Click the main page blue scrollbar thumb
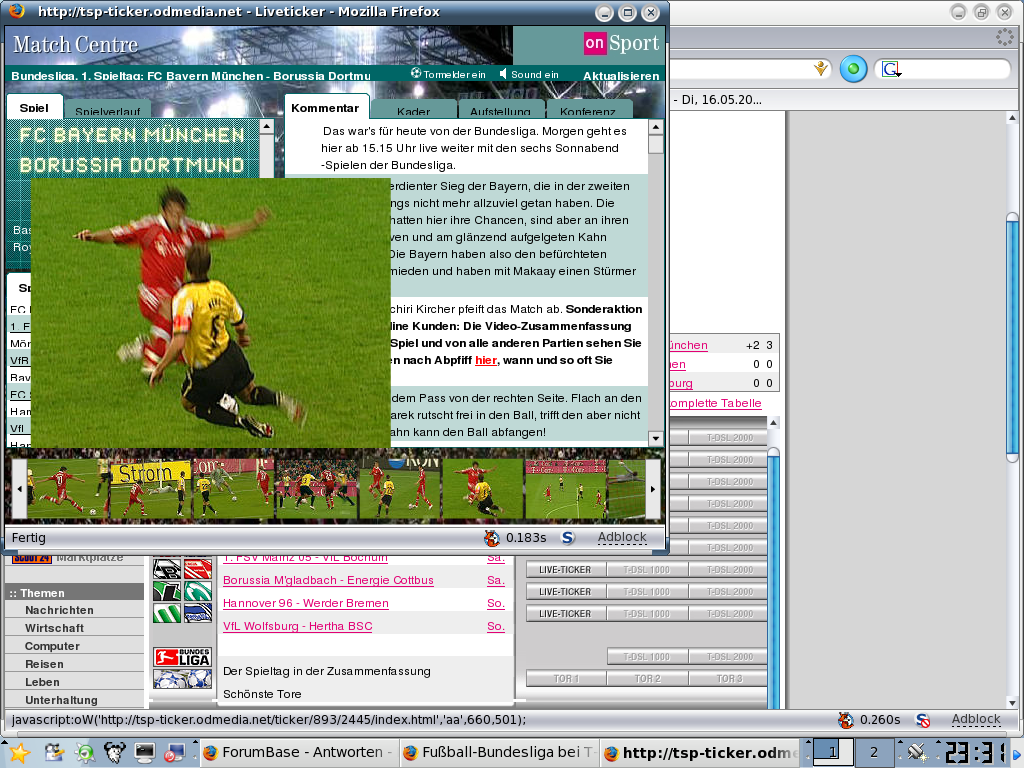1024x768 pixels. (x=1012, y=337)
